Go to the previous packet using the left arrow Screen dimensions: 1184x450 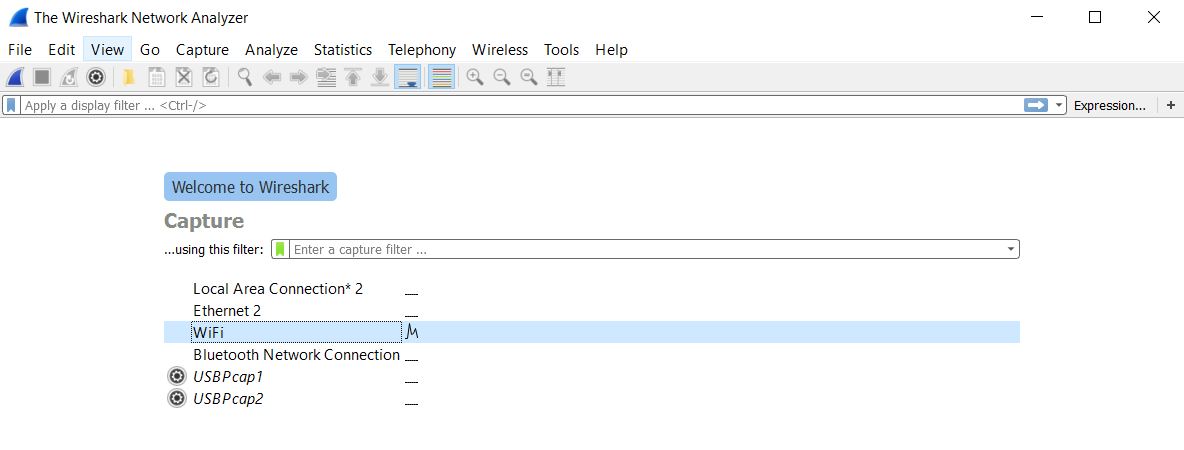coord(272,77)
